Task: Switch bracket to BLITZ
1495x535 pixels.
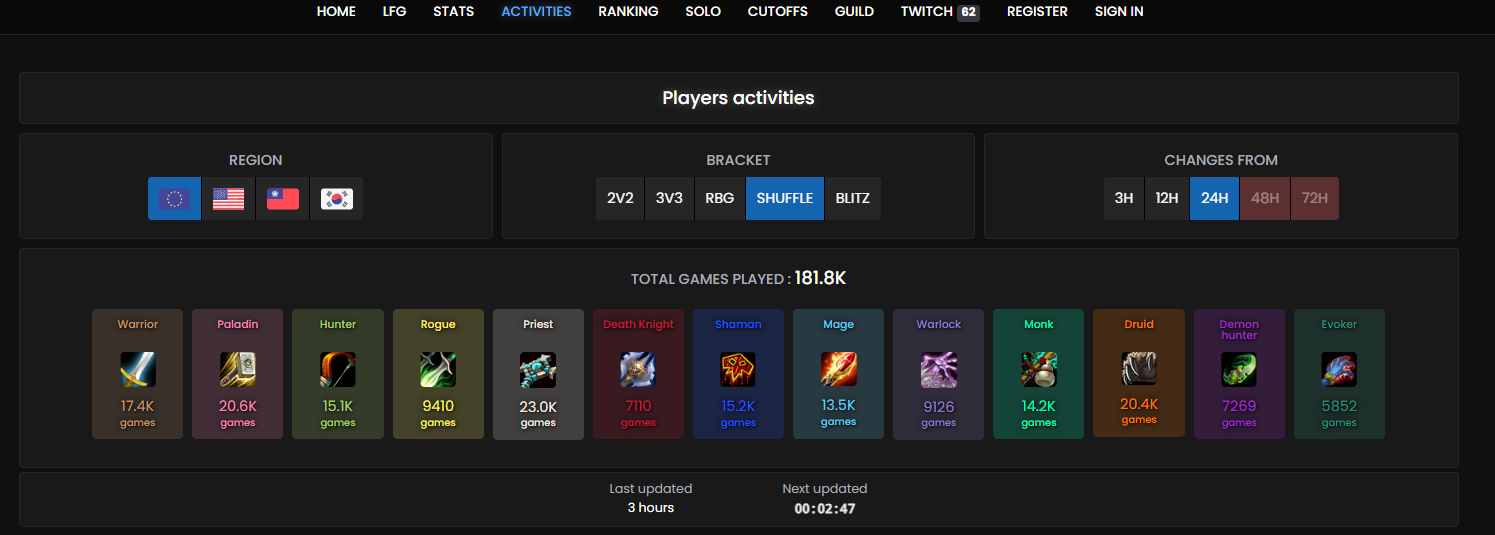Action: pyautogui.click(x=853, y=198)
